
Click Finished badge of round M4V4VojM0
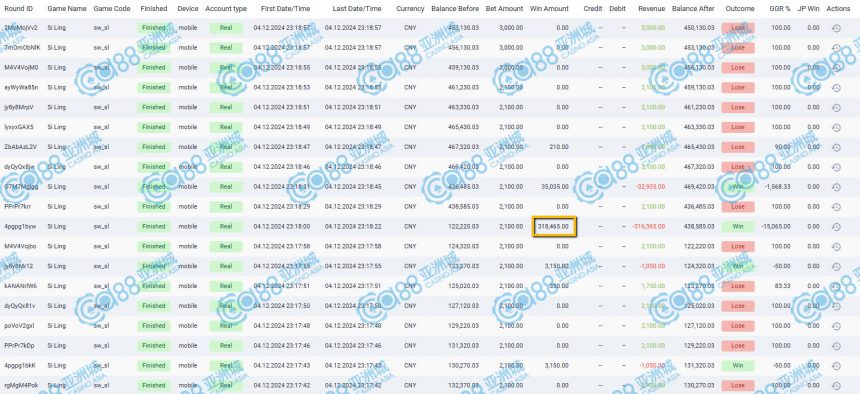(154, 67)
